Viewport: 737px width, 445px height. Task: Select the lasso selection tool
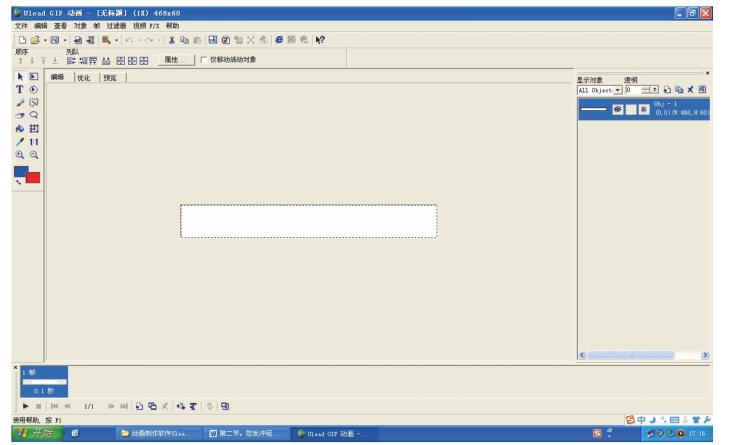(x=34, y=115)
